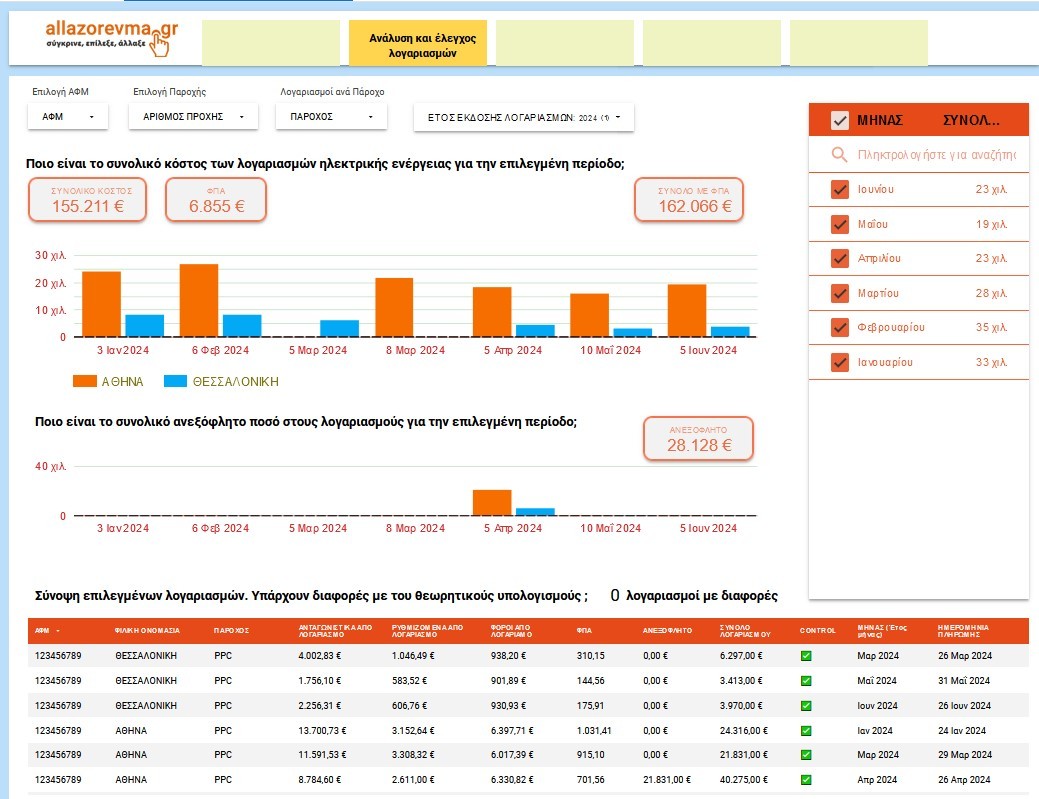Viewport: 1039px width, 799px height.
Task: Click green control check for 29 Μαρ 2024 row
Action: click(x=806, y=755)
